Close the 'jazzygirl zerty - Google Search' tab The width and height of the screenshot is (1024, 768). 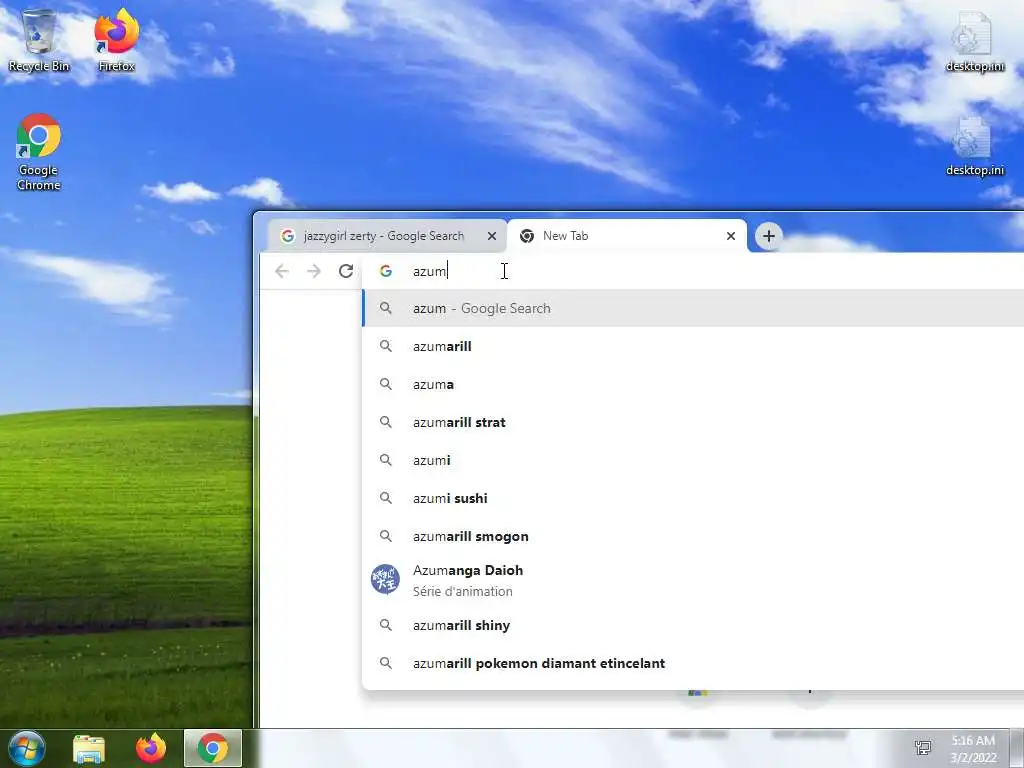click(x=492, y=236)
